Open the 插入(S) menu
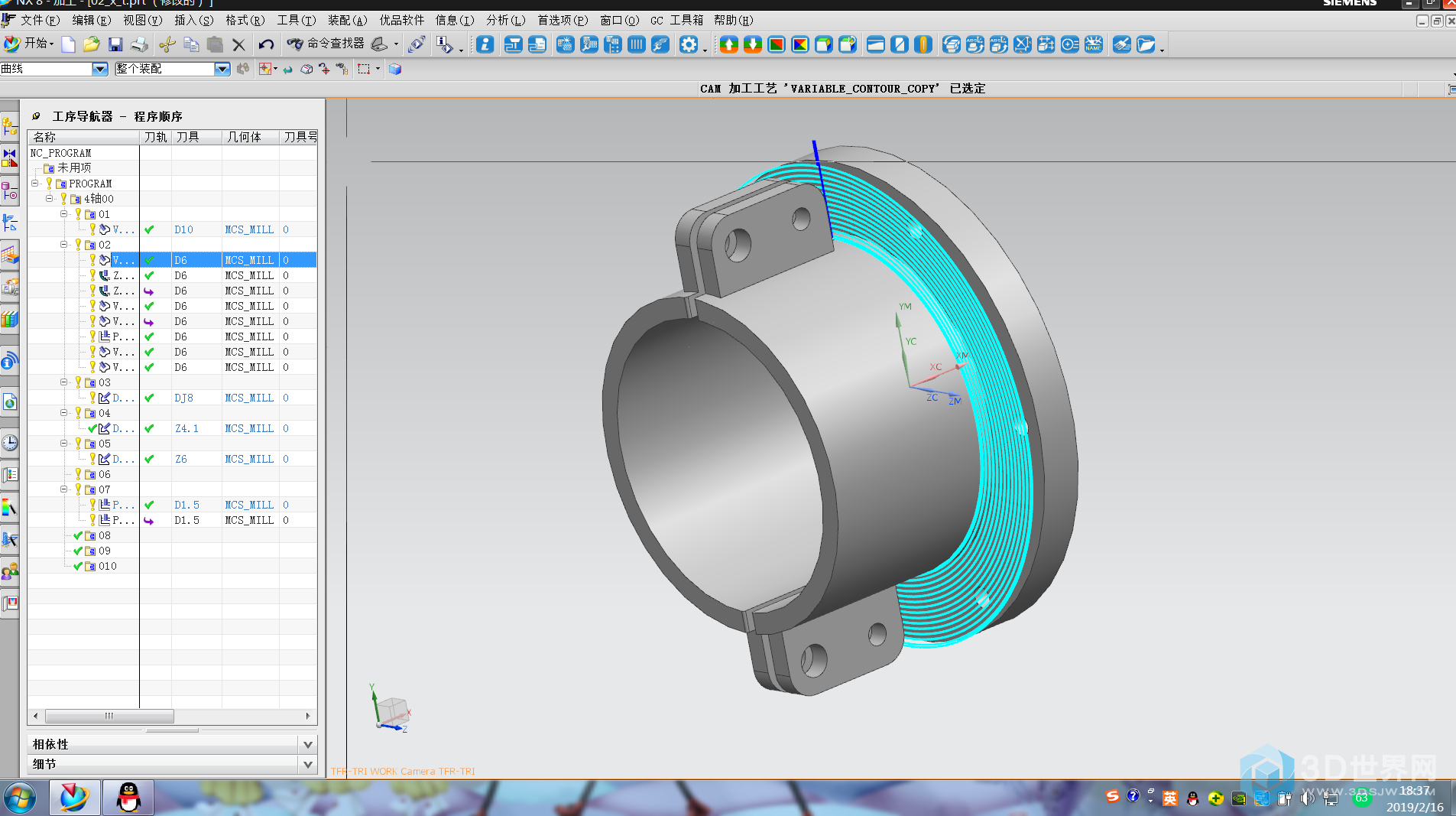Image resolution: width=1456 pixels, height=816 pixels. click(193, 20)
